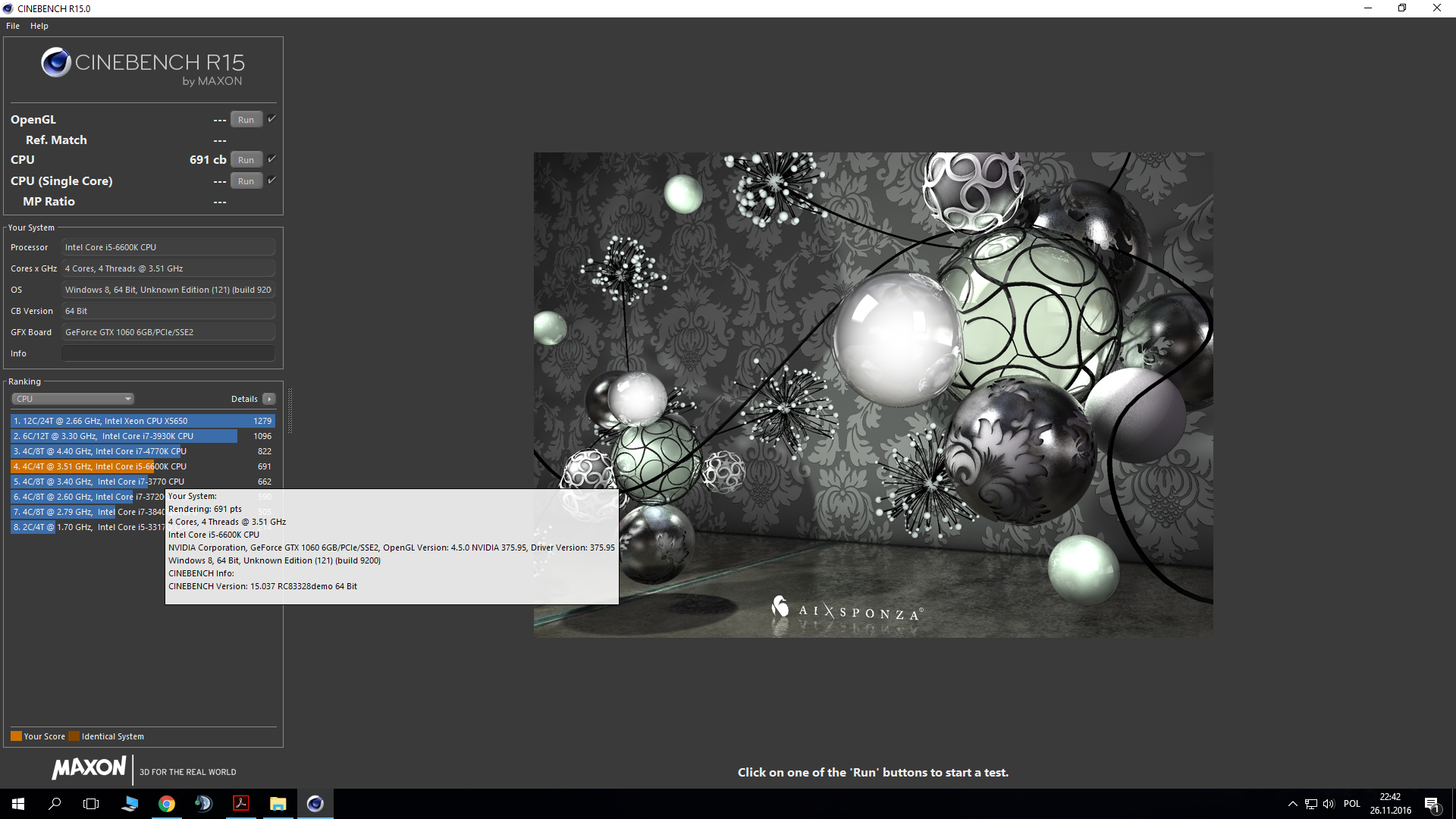Open the Action Center notifications icon
The height and width of the screenshot is (819, 1456).
1432,805
